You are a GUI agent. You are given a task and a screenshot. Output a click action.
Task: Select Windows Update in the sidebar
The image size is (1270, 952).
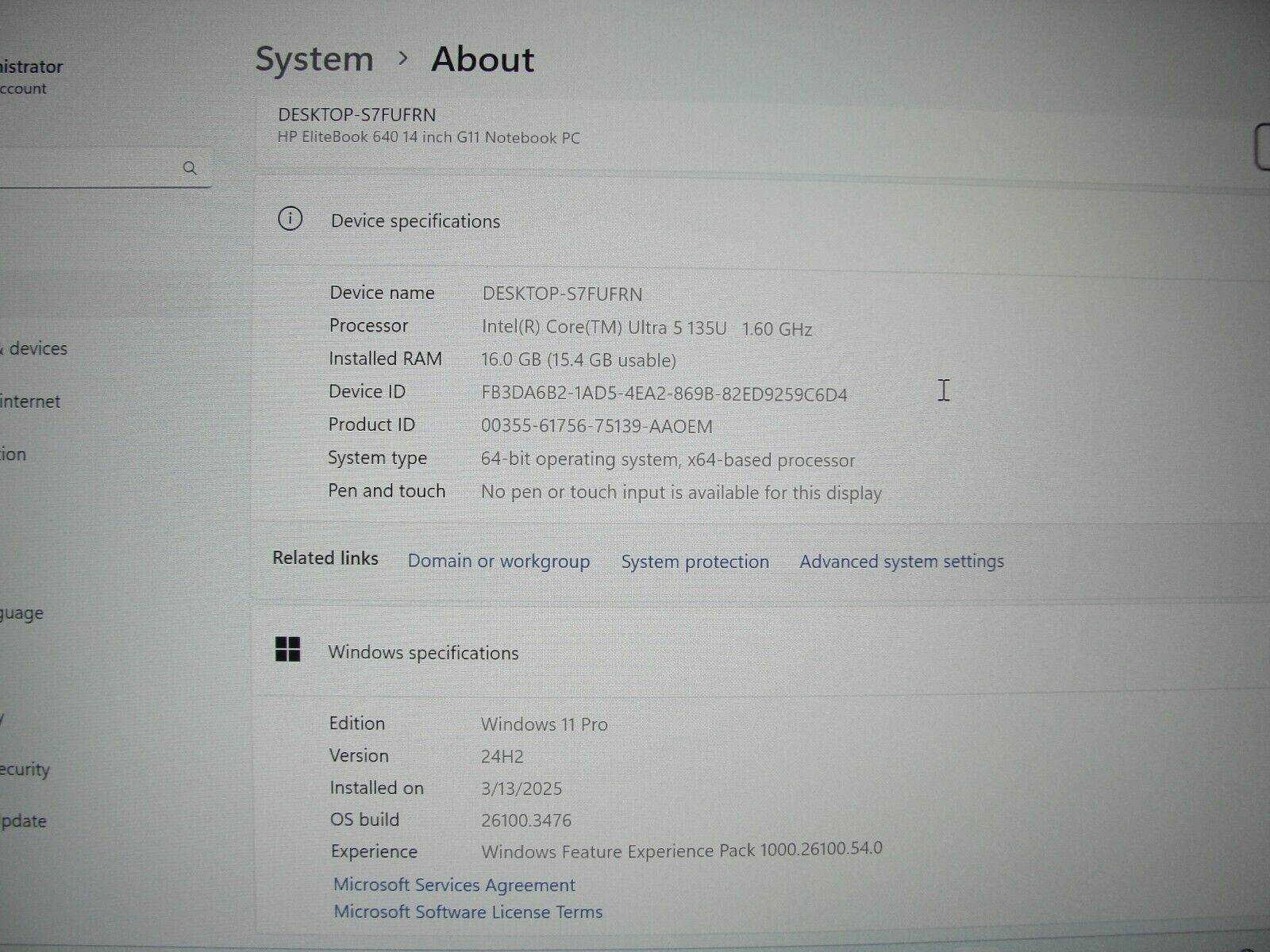(x=24, y=821)
